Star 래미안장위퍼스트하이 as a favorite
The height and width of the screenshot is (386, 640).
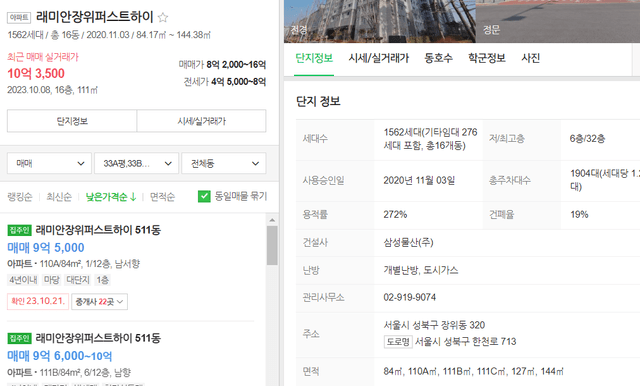(x=163, y=18)
